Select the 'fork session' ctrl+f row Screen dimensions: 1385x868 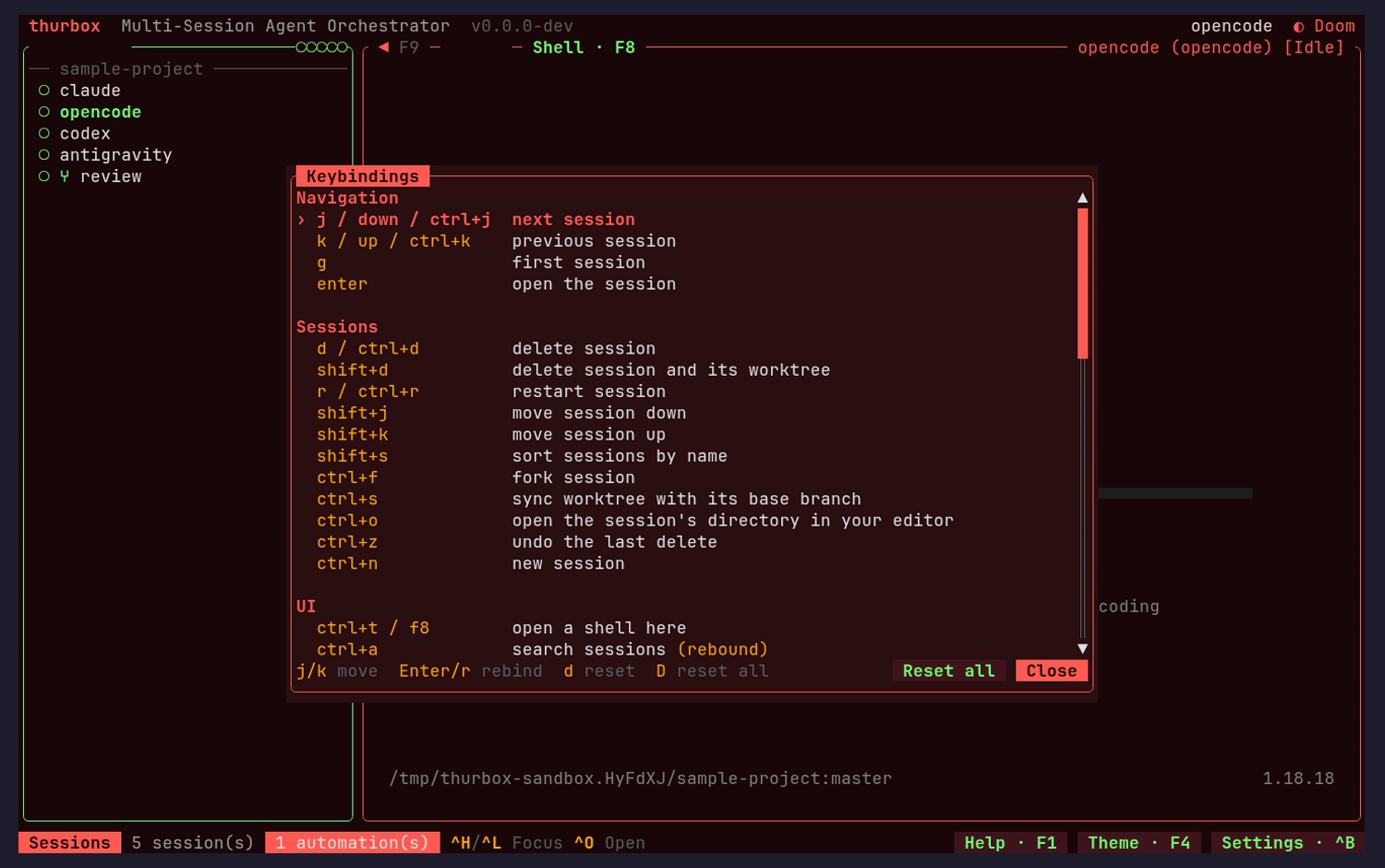[x=685, y=477]
